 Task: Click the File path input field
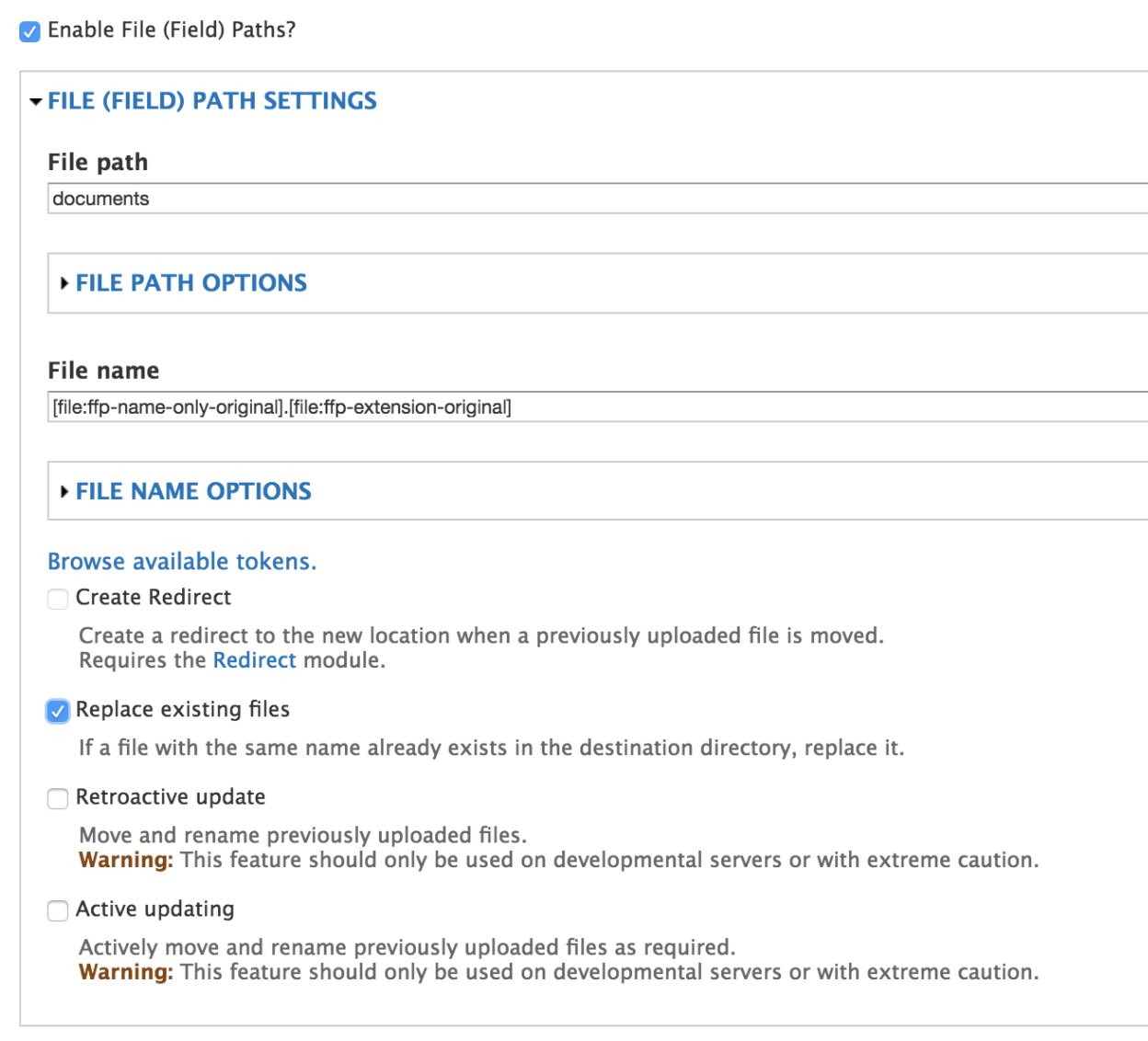click(x=598, y=199)
